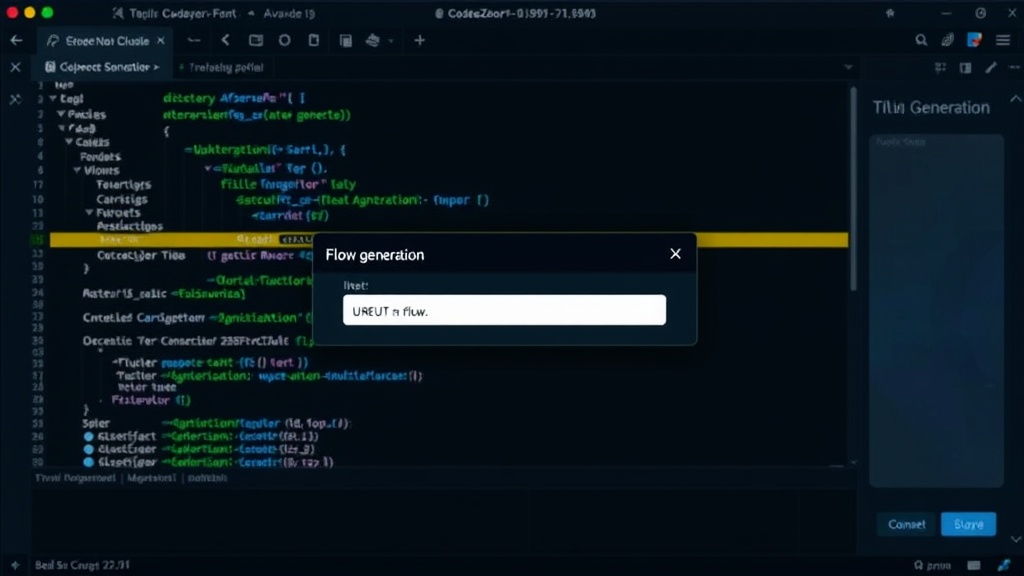Click the down chevron under the Save button
1024x576 pixels.
(x=1016, y=539)
